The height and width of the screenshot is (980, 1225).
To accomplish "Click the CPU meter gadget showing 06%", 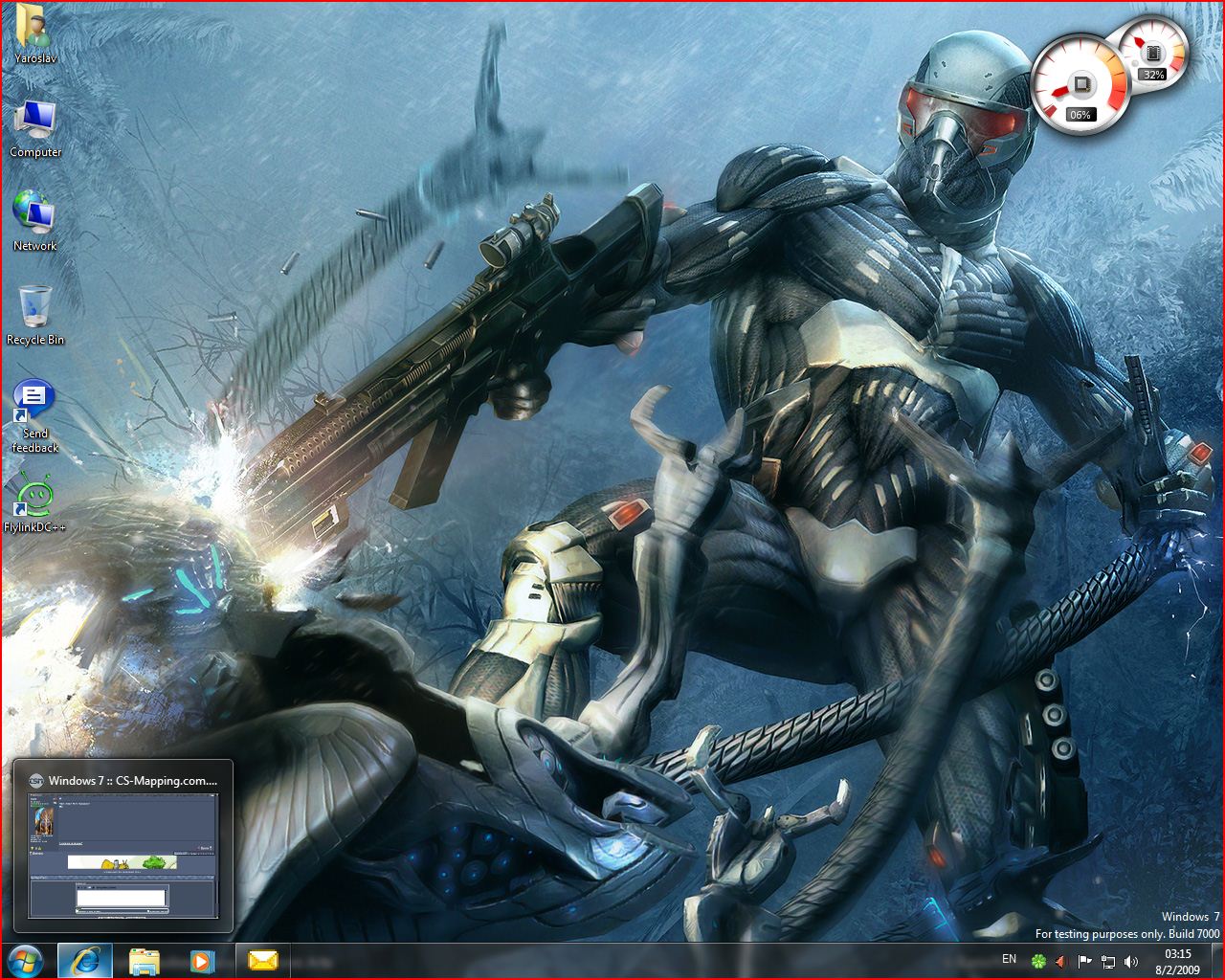I will point(1080,84).
